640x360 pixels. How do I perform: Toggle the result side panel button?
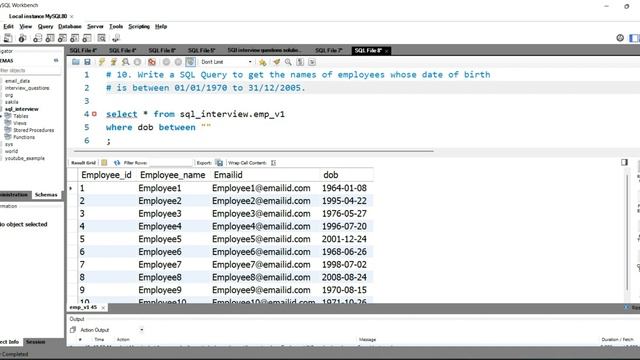coord(624,162)
